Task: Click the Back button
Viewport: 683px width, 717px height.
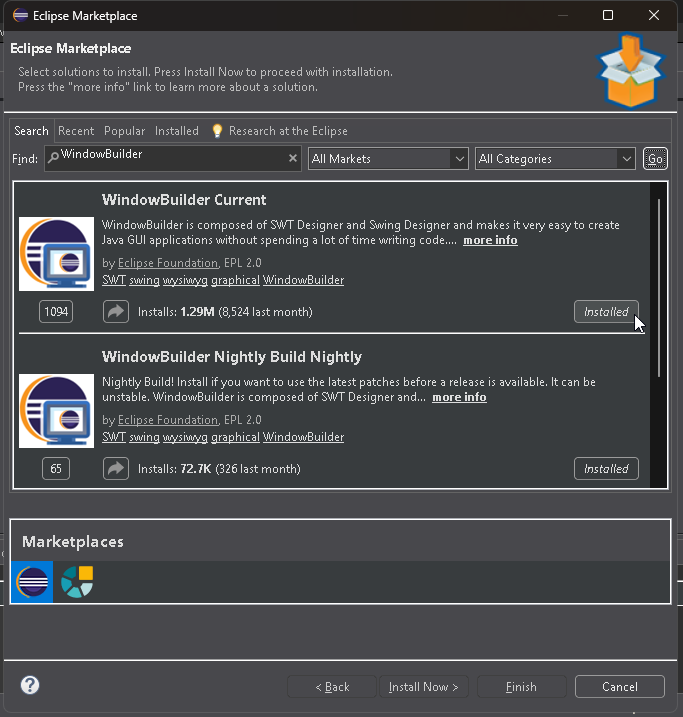Action: point(332,687)
